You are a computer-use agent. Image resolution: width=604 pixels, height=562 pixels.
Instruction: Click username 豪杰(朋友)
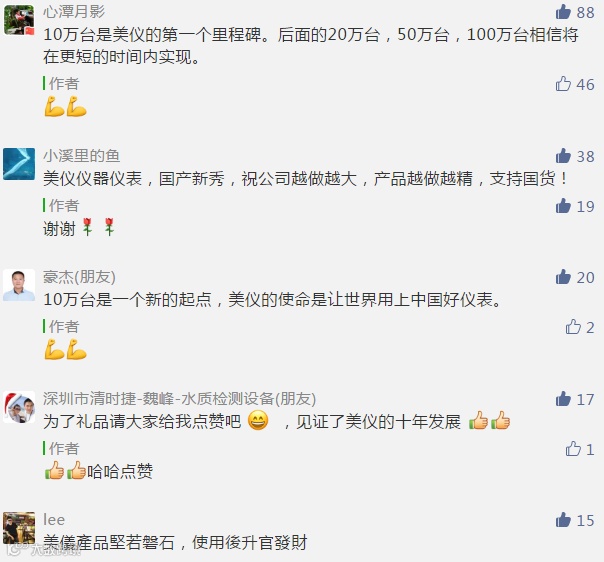(x=79, y=277)
